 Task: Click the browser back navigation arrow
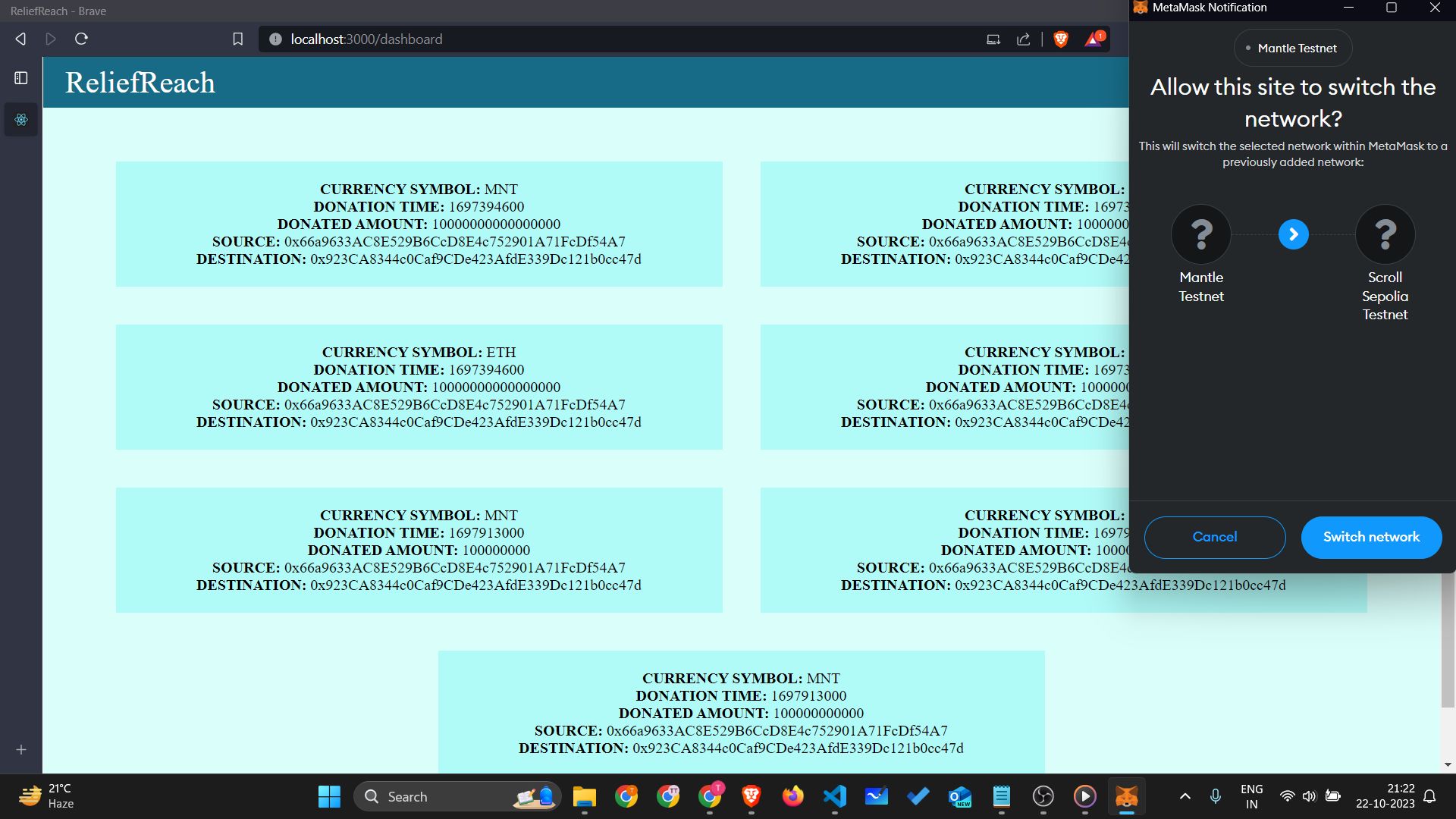(21, 39)
